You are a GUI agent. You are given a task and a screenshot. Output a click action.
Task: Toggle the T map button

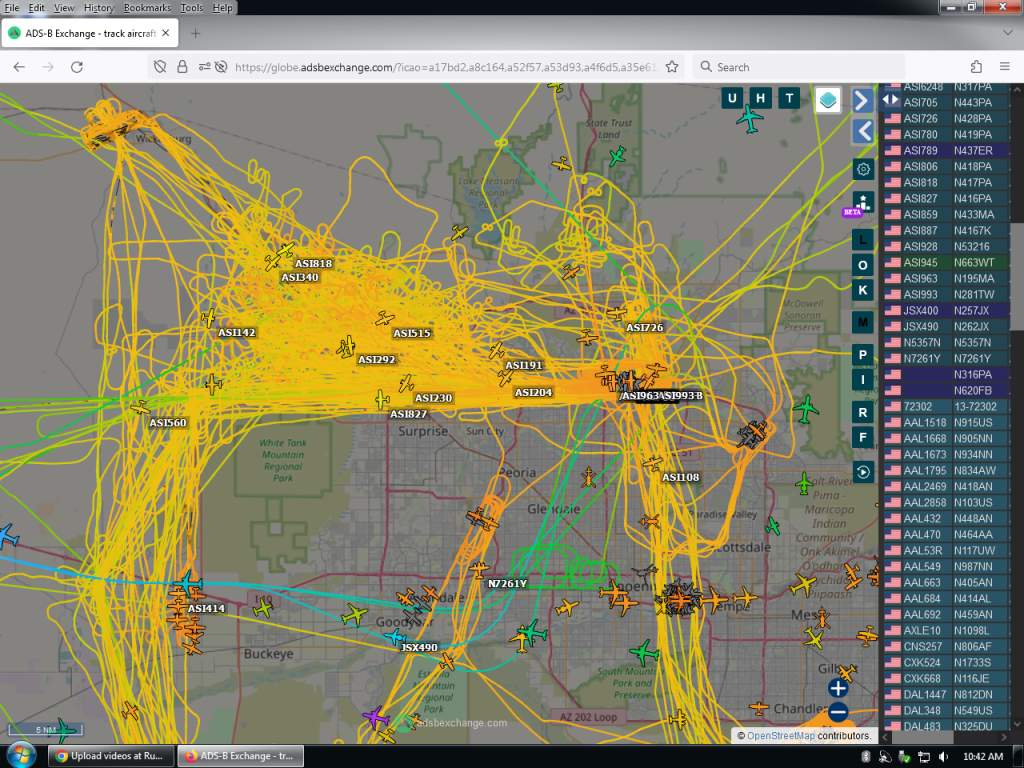tap(789, 99)
